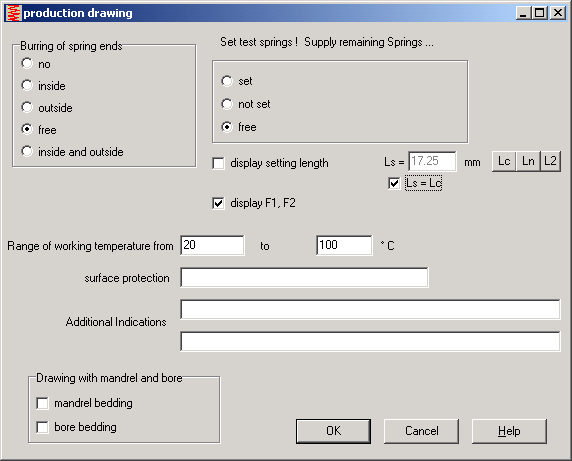Viewport: 572px width, 461px height.
Task: Click the working temperature 'from' field
Action: pyautogui.click(x=212, y=245)
